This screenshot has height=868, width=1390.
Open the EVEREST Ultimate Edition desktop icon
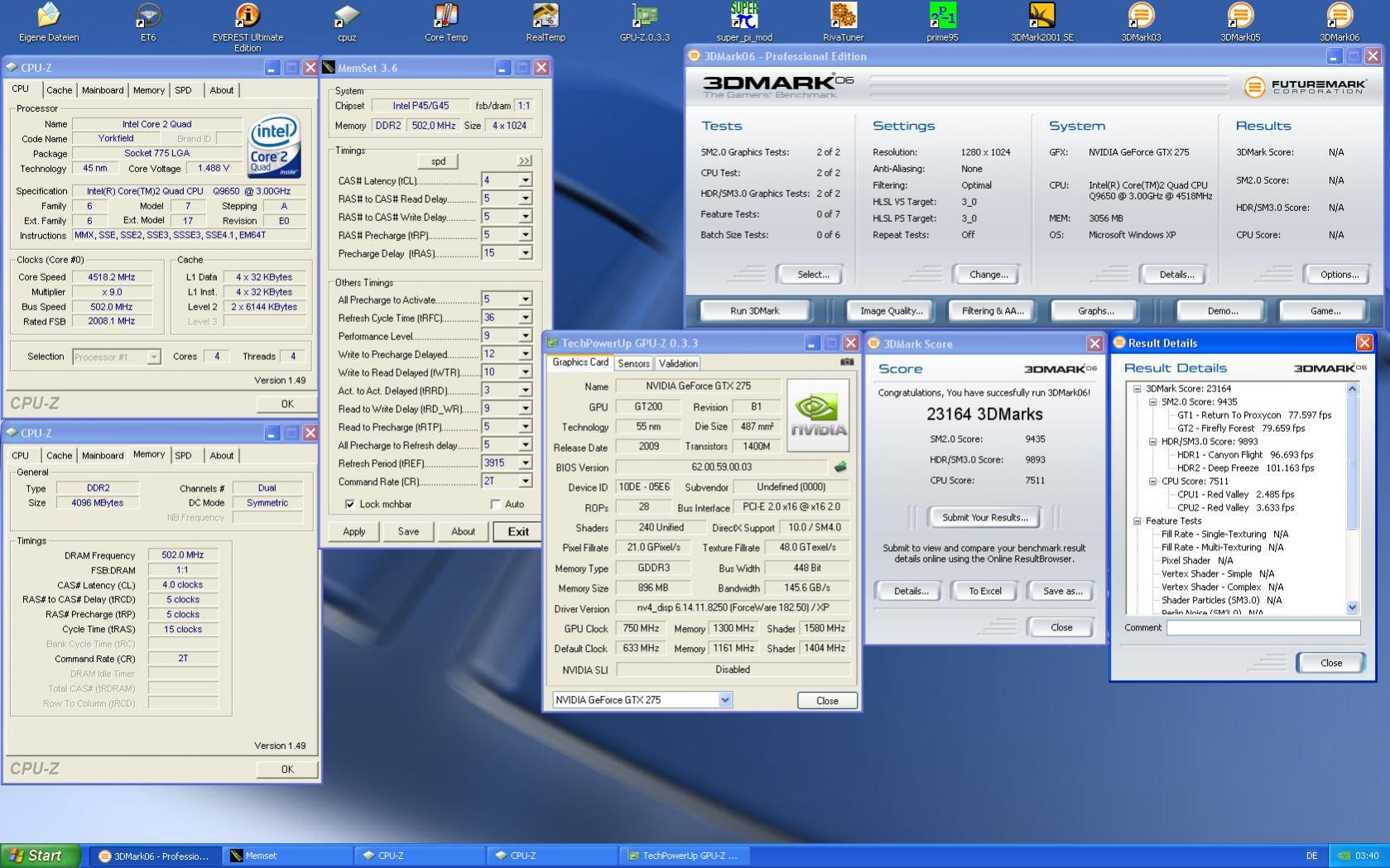coord(247,17)
